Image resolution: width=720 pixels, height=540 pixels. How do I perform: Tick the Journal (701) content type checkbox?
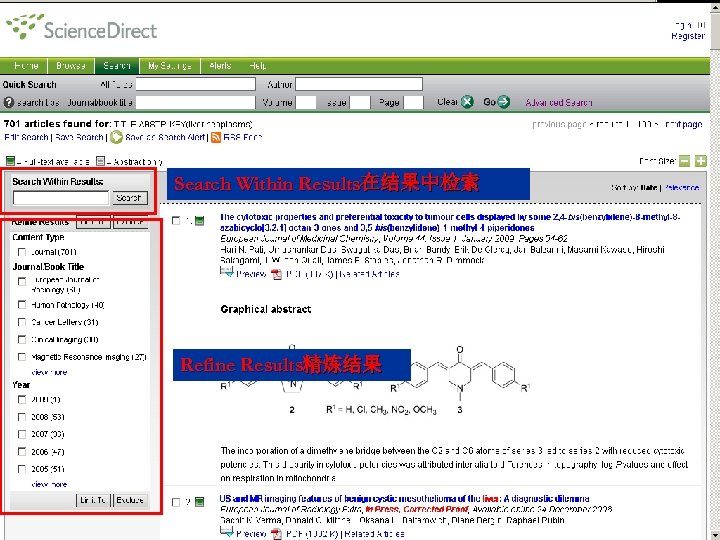click(x=22, y=252)
